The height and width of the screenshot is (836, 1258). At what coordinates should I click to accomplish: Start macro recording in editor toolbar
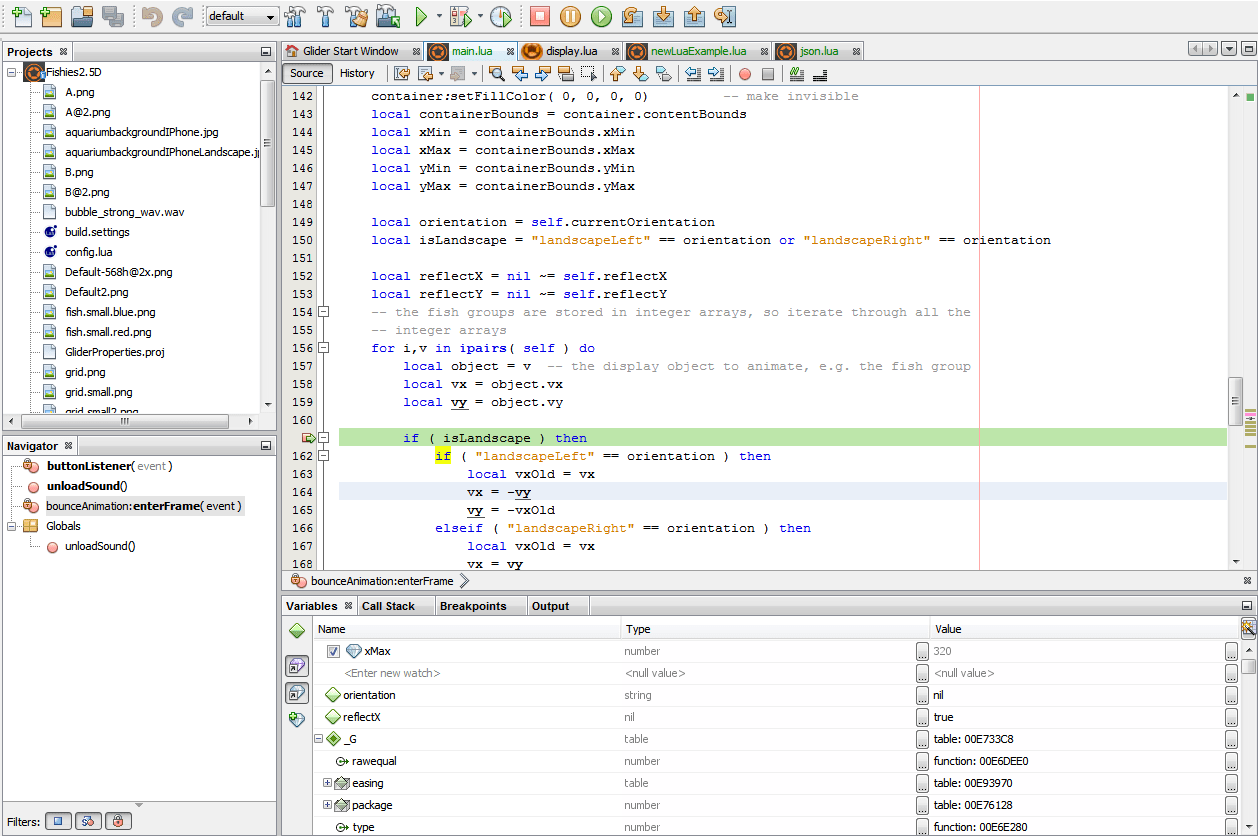(745, 73)
